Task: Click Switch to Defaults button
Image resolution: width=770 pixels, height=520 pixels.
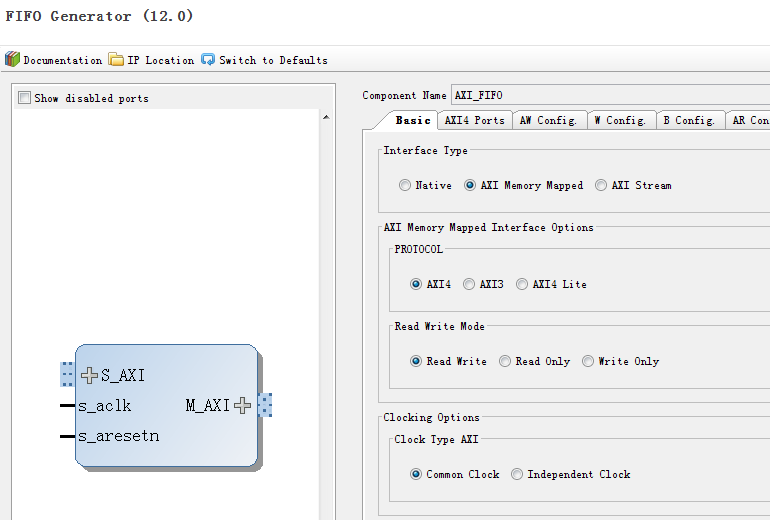Action: (265, 60)
